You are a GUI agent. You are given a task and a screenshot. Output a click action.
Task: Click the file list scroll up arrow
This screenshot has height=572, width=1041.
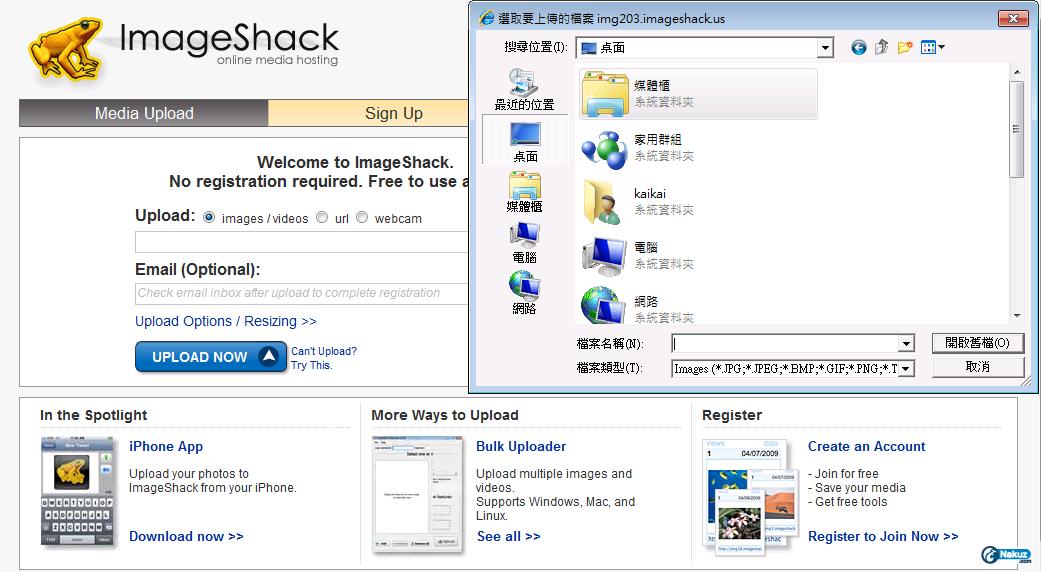[1016, 72]
